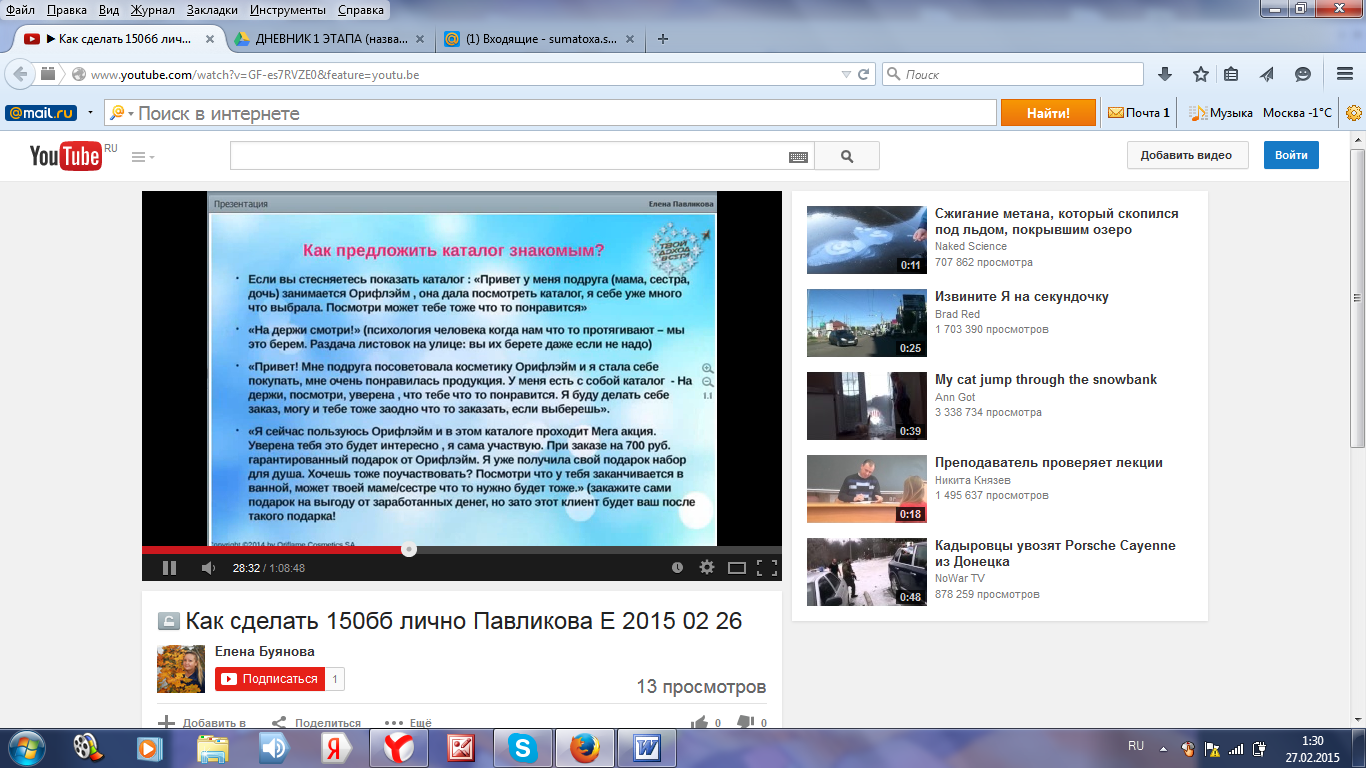Image resolution: width=1366 pixels, height=768 pixels.
Task: Open 'Сжигание метана' suggested video thumbnail
Action: [867, 239]
